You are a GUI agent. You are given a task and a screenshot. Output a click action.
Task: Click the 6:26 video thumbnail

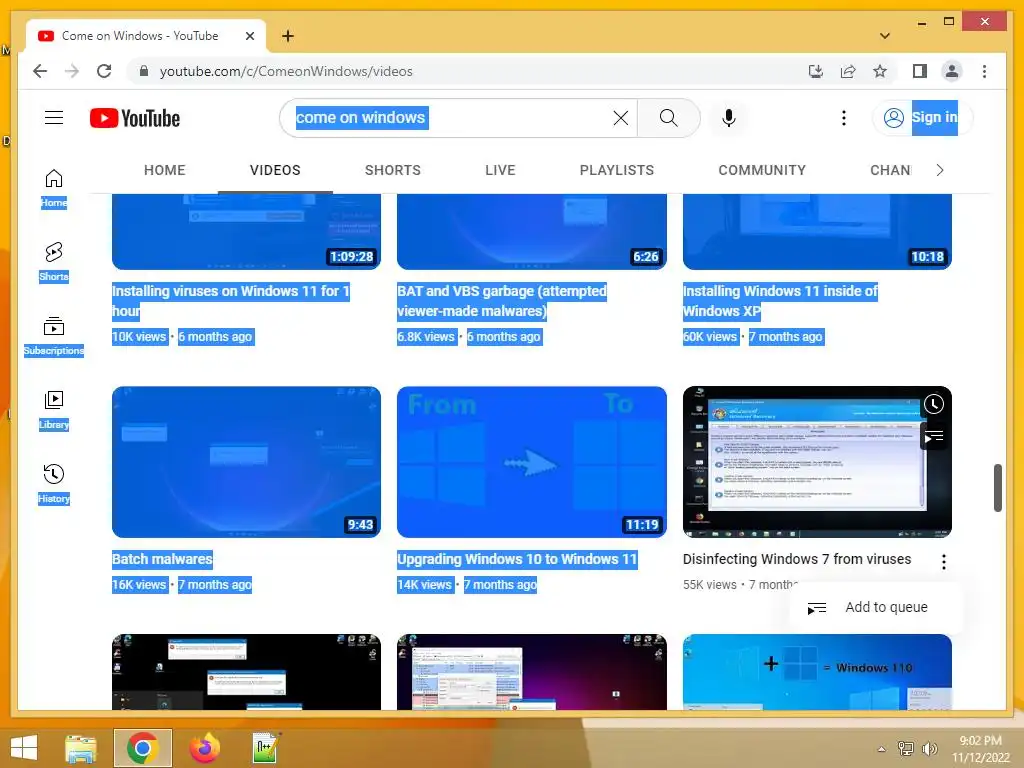tap(532, 231)
